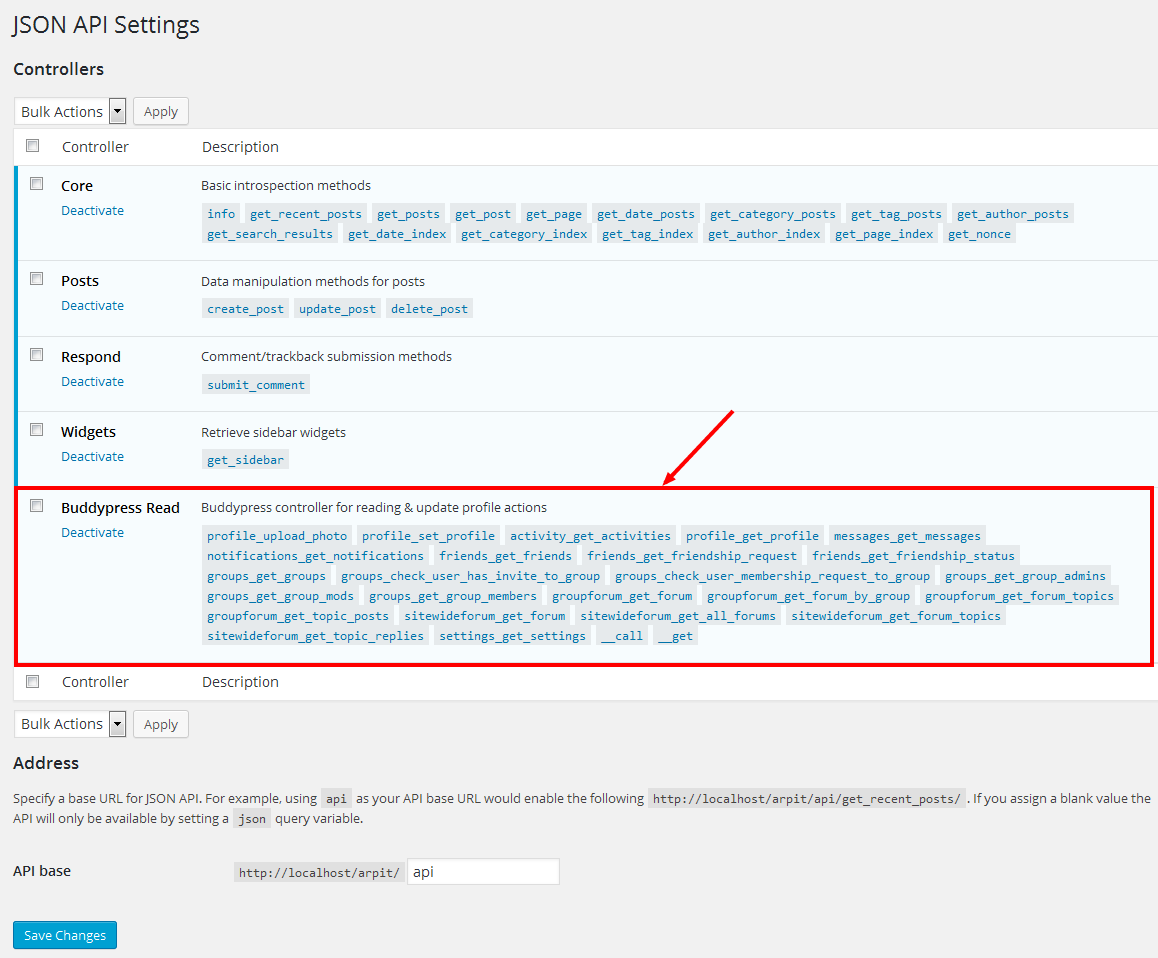The height and width of the screenshot is (958, 1158).
Task: Open the get_date_posts method link
Action: coord(645,214)
